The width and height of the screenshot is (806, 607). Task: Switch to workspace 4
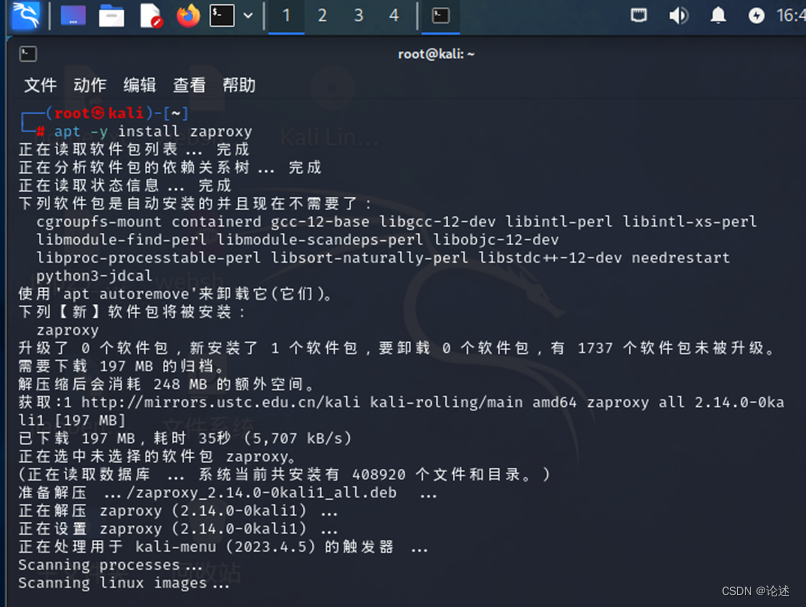pyautogui.click(x=394, y=16)
